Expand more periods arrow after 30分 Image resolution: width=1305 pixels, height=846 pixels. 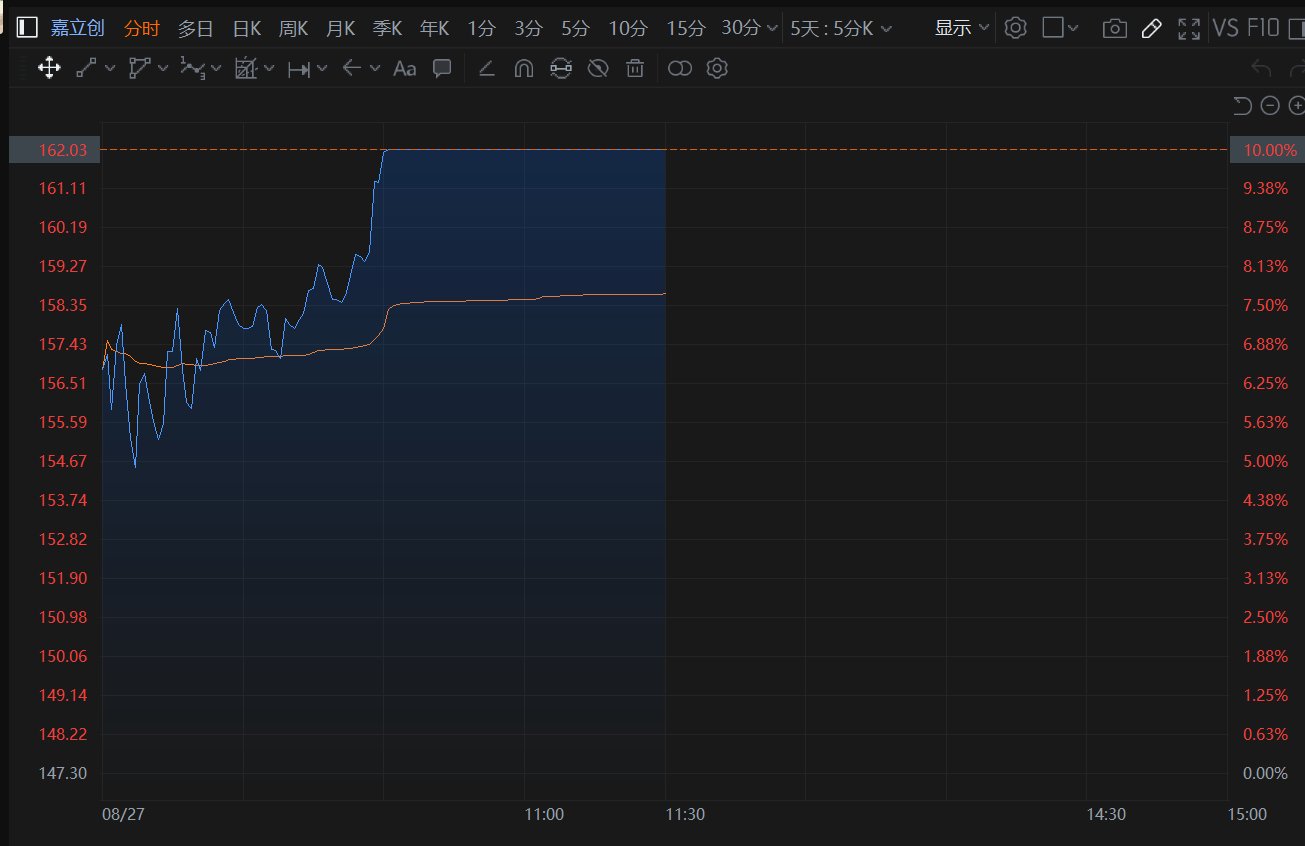(x=772, y=29)
